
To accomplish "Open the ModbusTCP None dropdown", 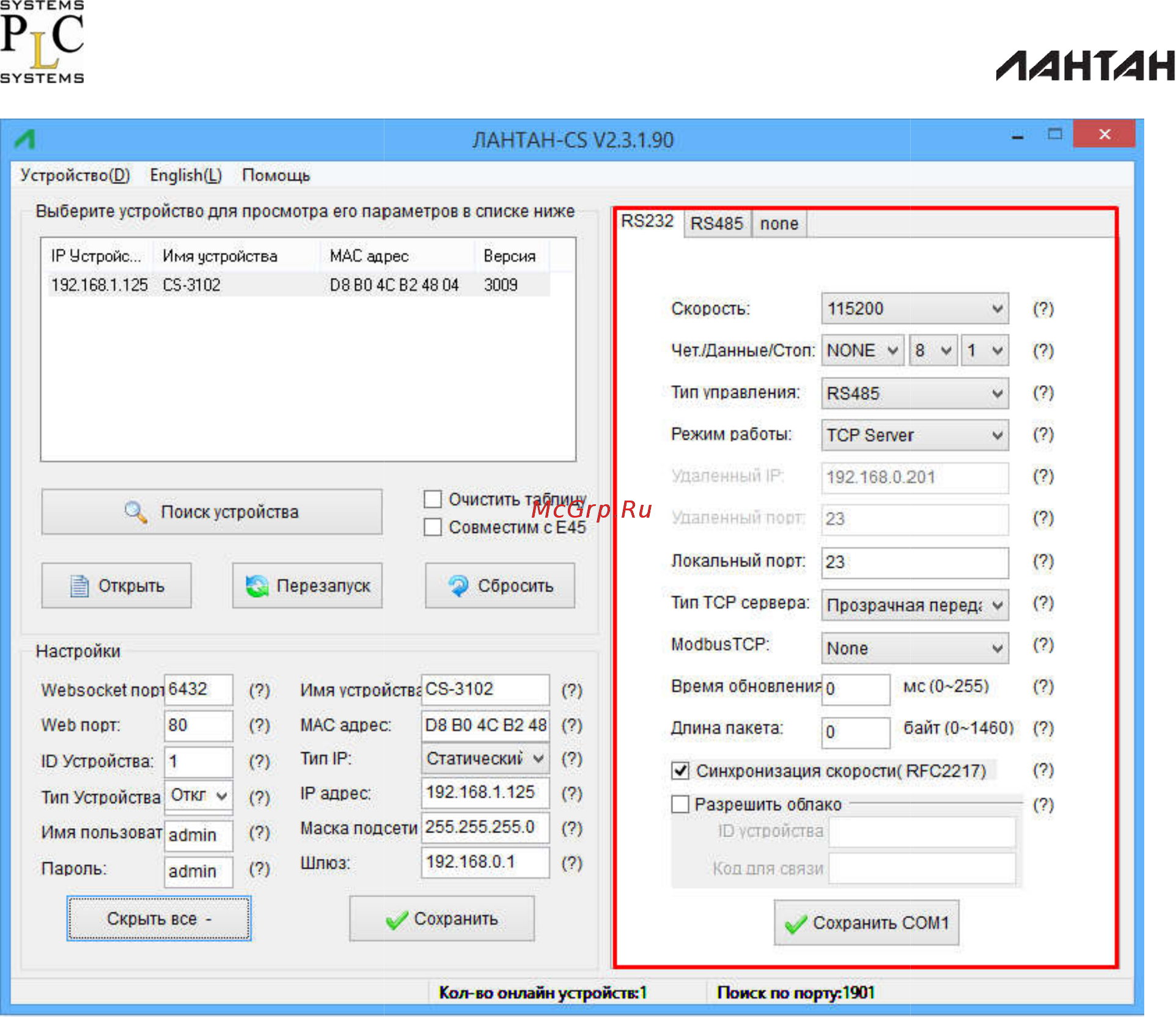I will tap(915, 648).
